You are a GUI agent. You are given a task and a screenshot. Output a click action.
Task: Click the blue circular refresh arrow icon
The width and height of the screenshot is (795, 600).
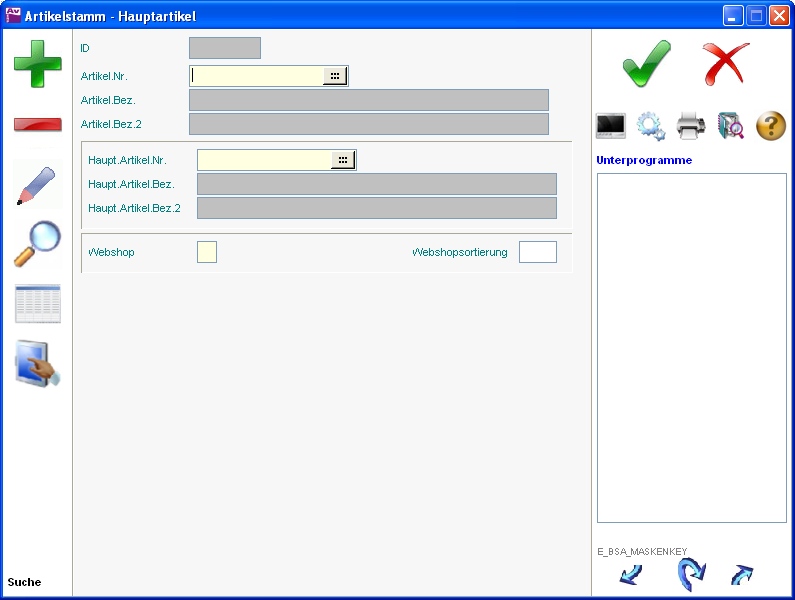tap(691, 575)
